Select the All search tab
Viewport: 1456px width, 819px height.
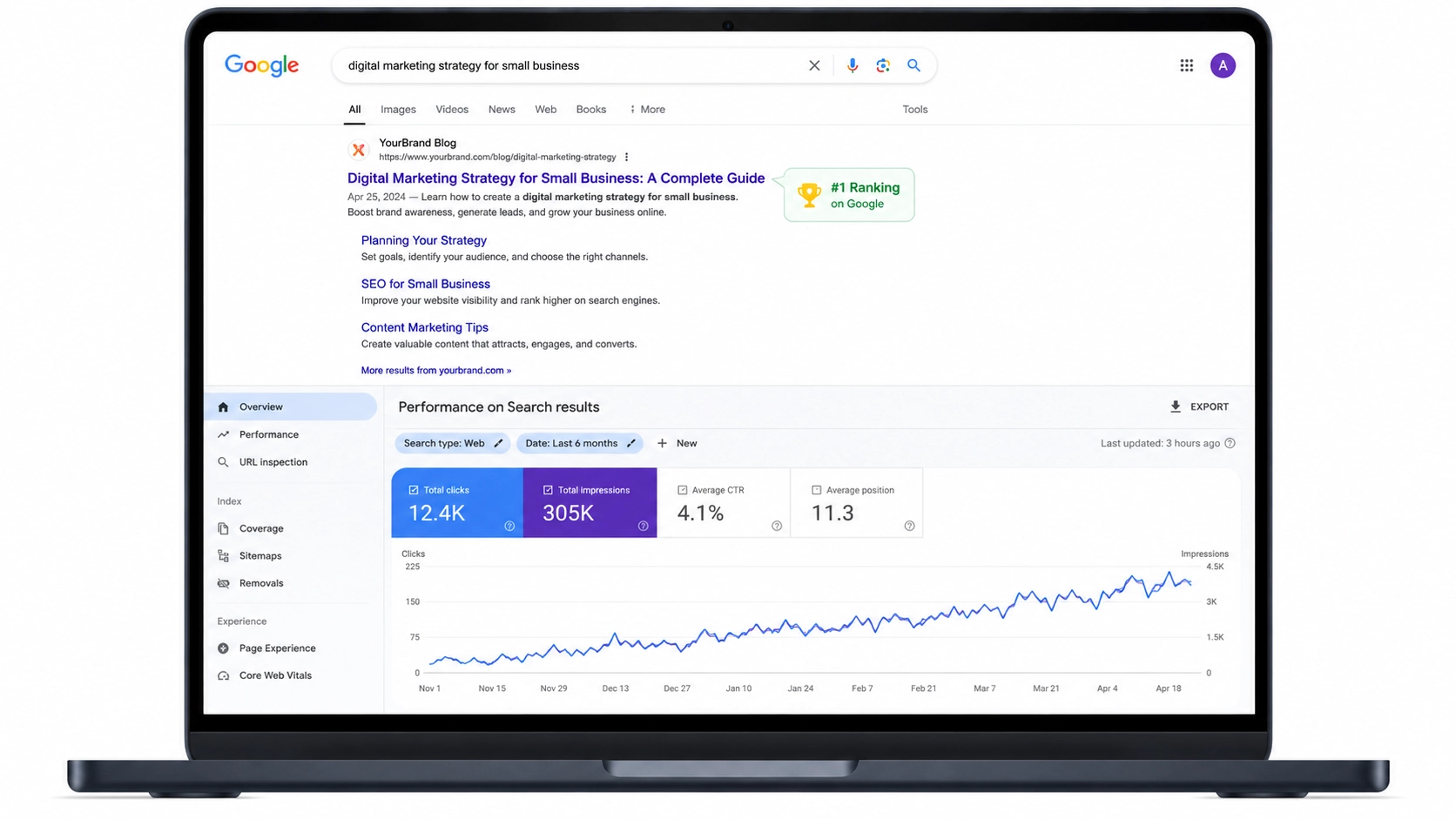[354, 110]
